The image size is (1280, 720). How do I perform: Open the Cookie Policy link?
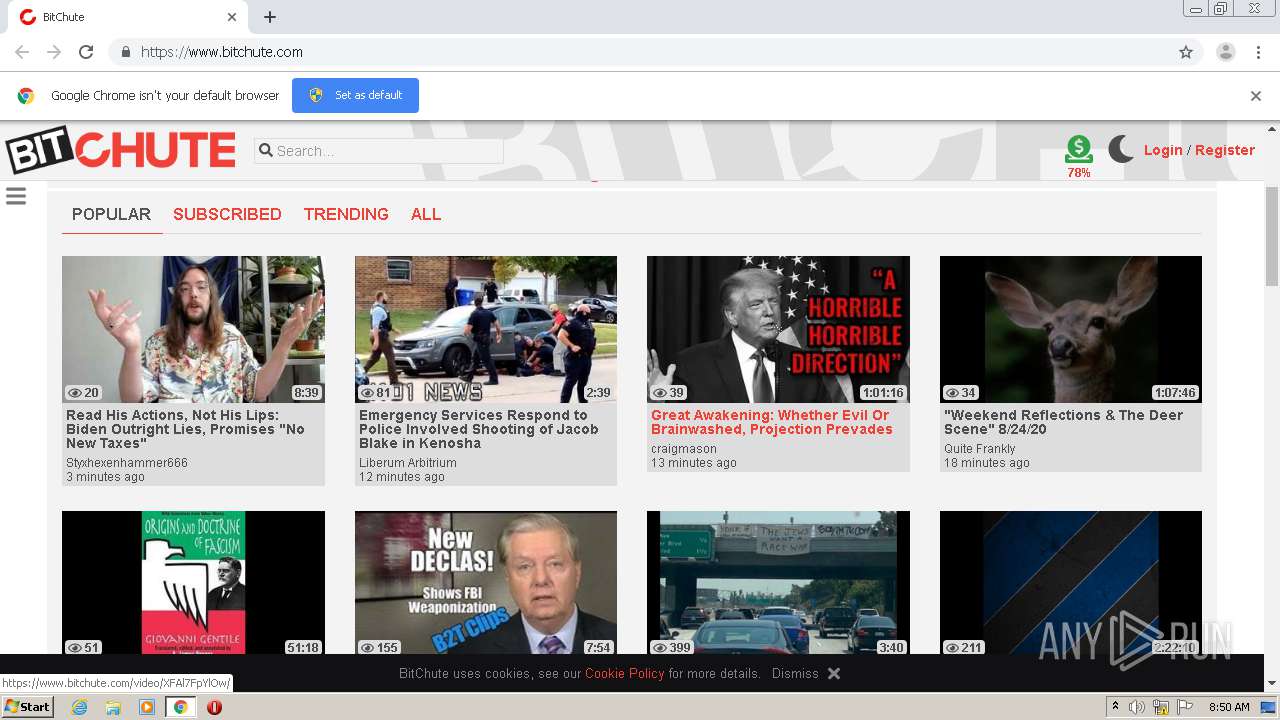(625, 673)
